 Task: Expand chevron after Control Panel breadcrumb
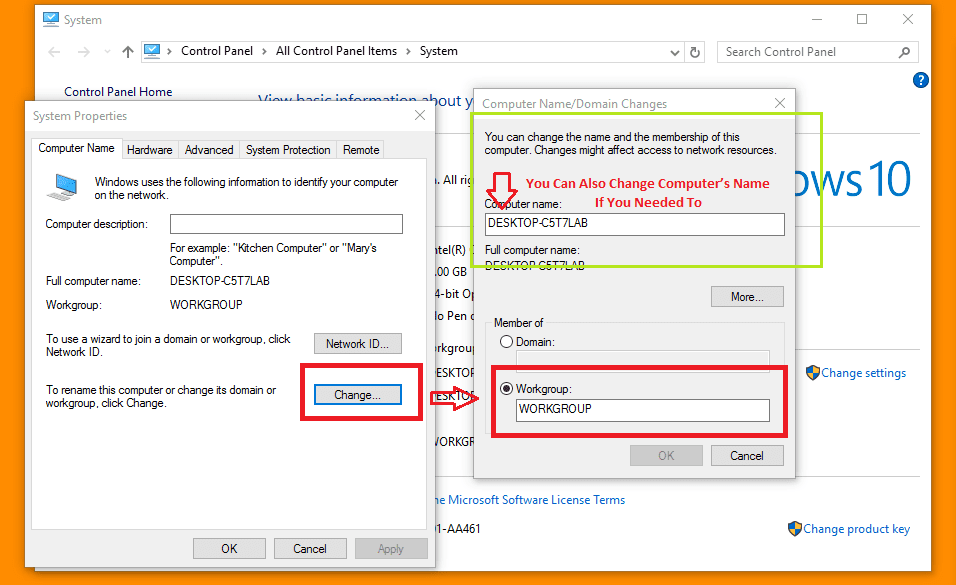tap(264, 52)
